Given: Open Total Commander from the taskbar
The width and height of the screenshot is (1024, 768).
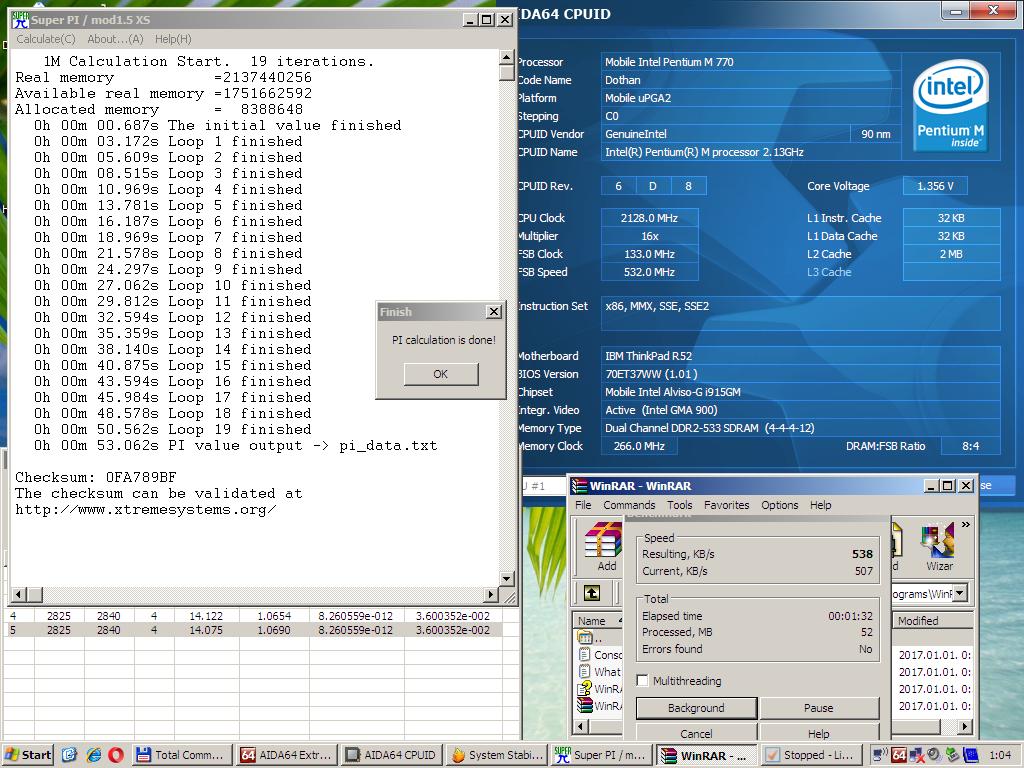Looking at the screenshot, I should click(182, 755).
